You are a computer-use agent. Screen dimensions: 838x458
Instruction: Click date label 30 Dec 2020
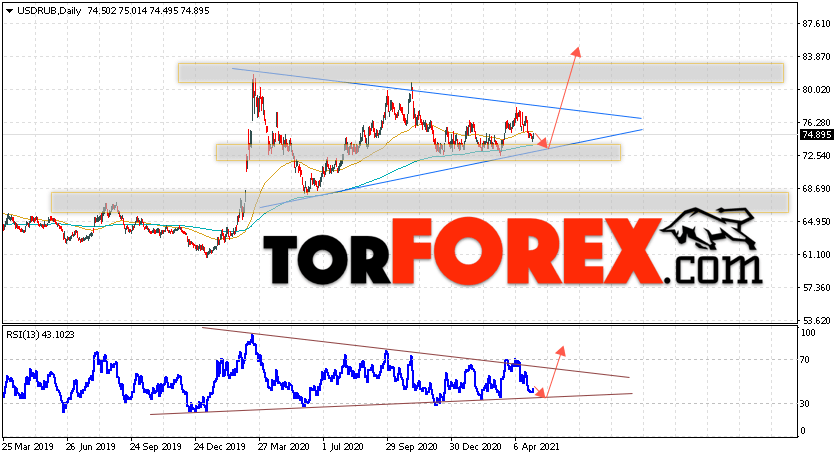point(476,446)
